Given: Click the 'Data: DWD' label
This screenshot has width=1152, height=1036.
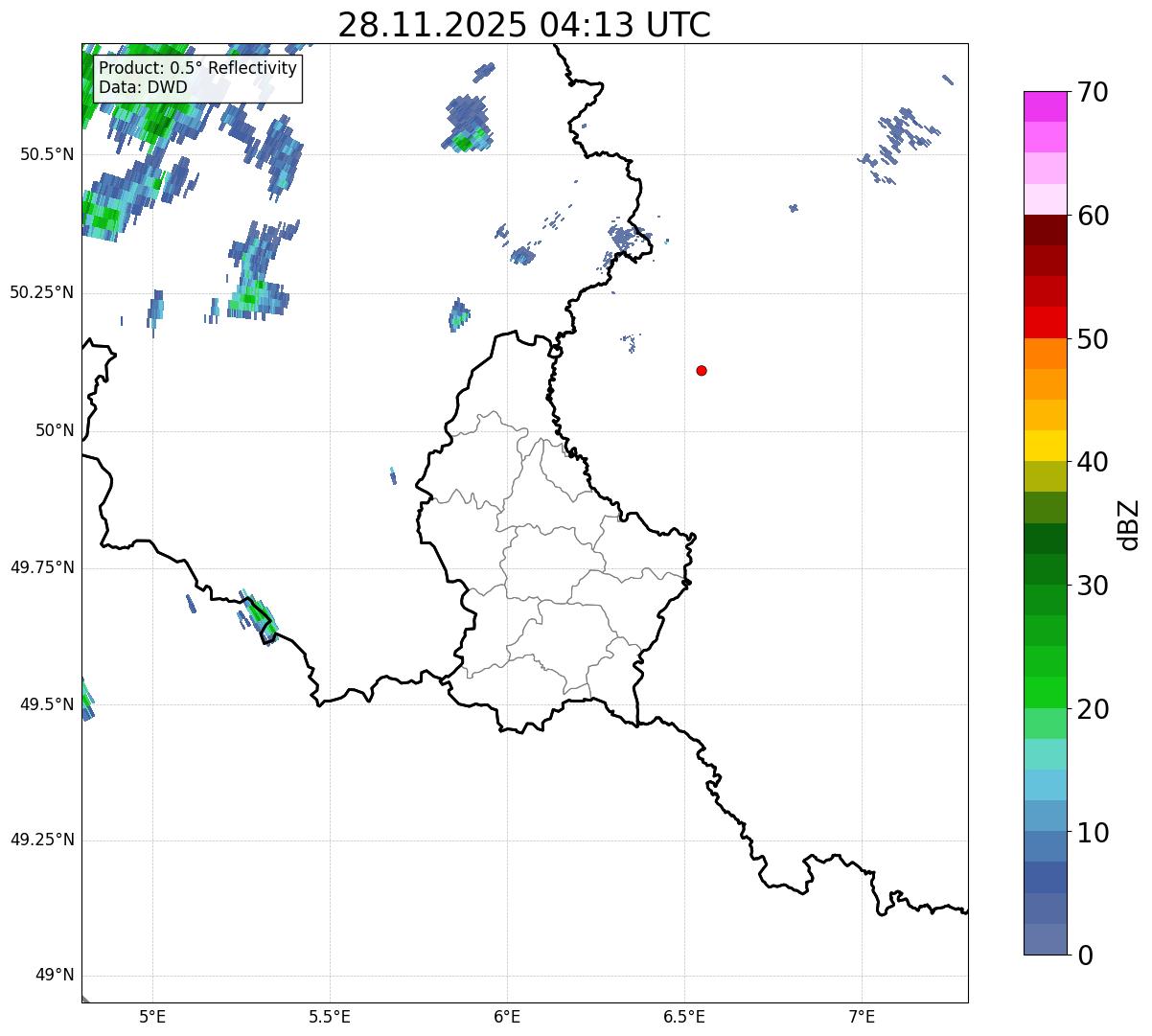Looking at the screenshot, I should click(x=143, y=88).
